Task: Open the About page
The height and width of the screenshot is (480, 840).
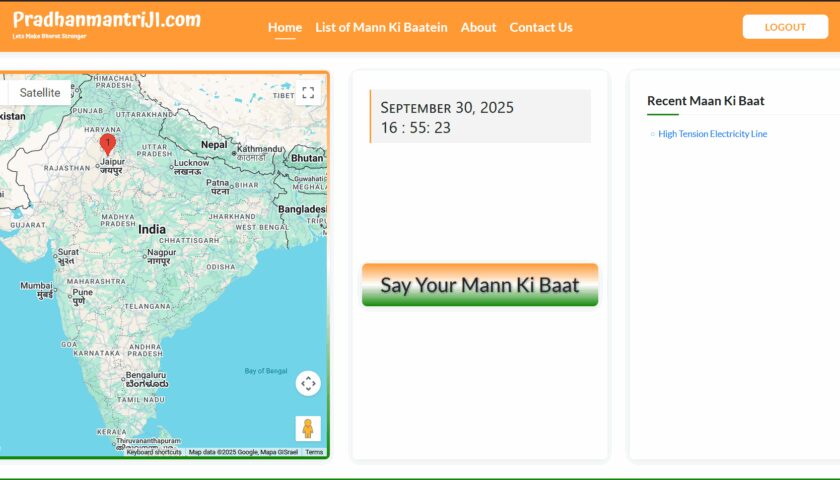Action: (x=478, y=27)
